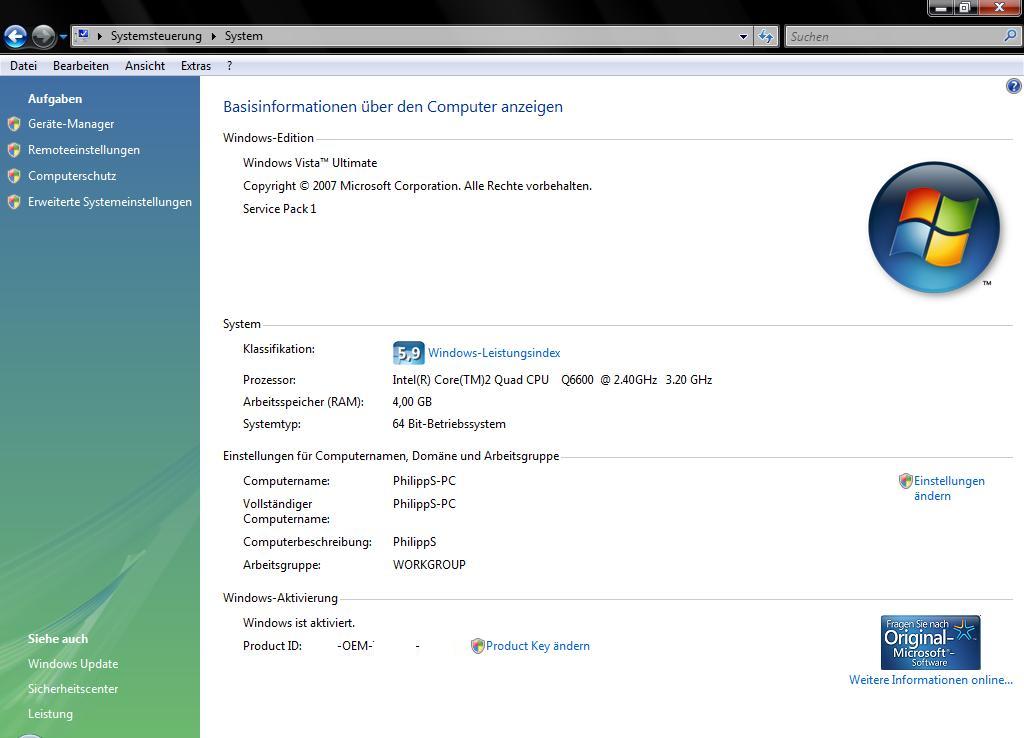Select the Computerbeschreibung value PhilippS
This screenshot has width=1024, height=738.
point(414,541)
